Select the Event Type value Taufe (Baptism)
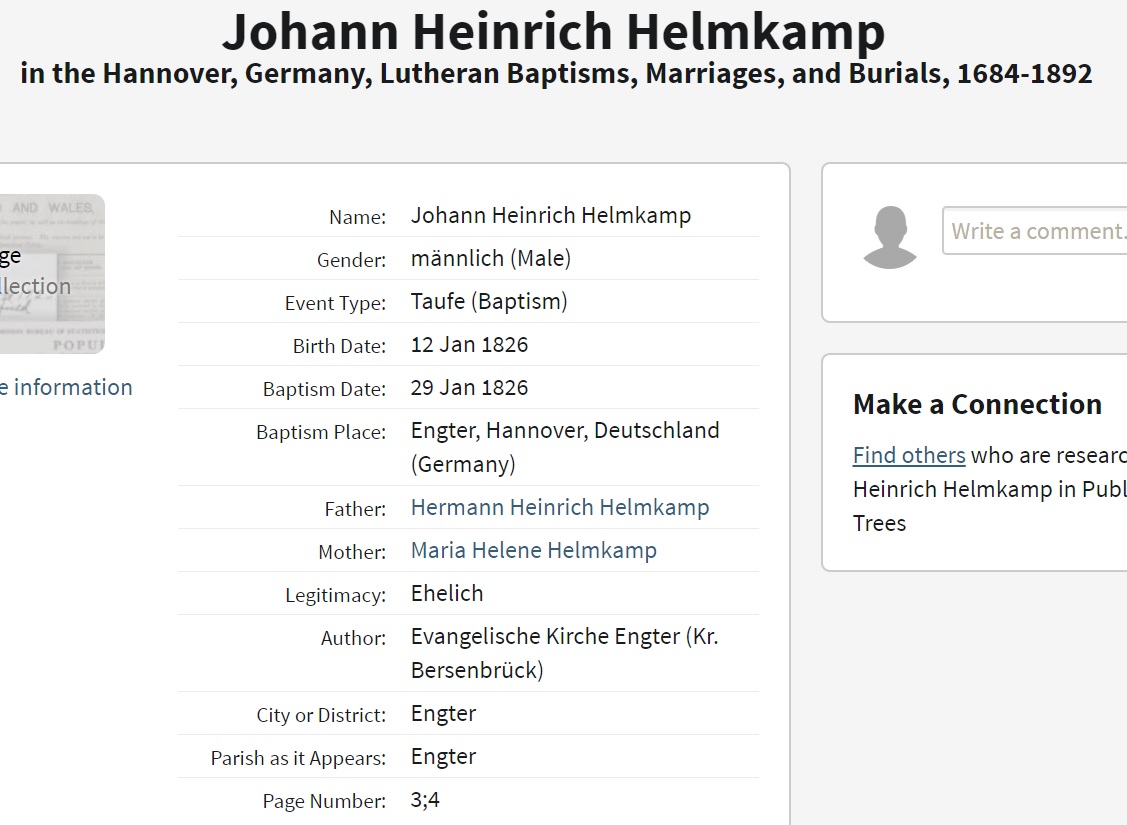The image size is (1127, 825). click(489, 302)
